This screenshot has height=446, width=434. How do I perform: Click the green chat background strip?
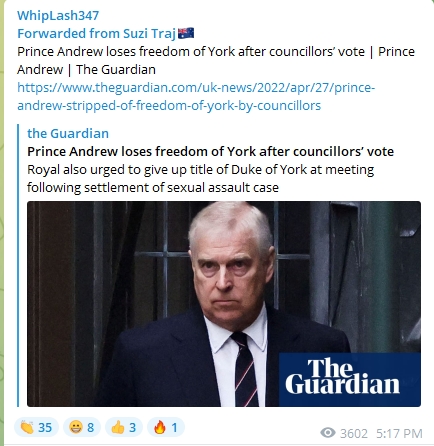pyautogui.click(x=2, y=223)
